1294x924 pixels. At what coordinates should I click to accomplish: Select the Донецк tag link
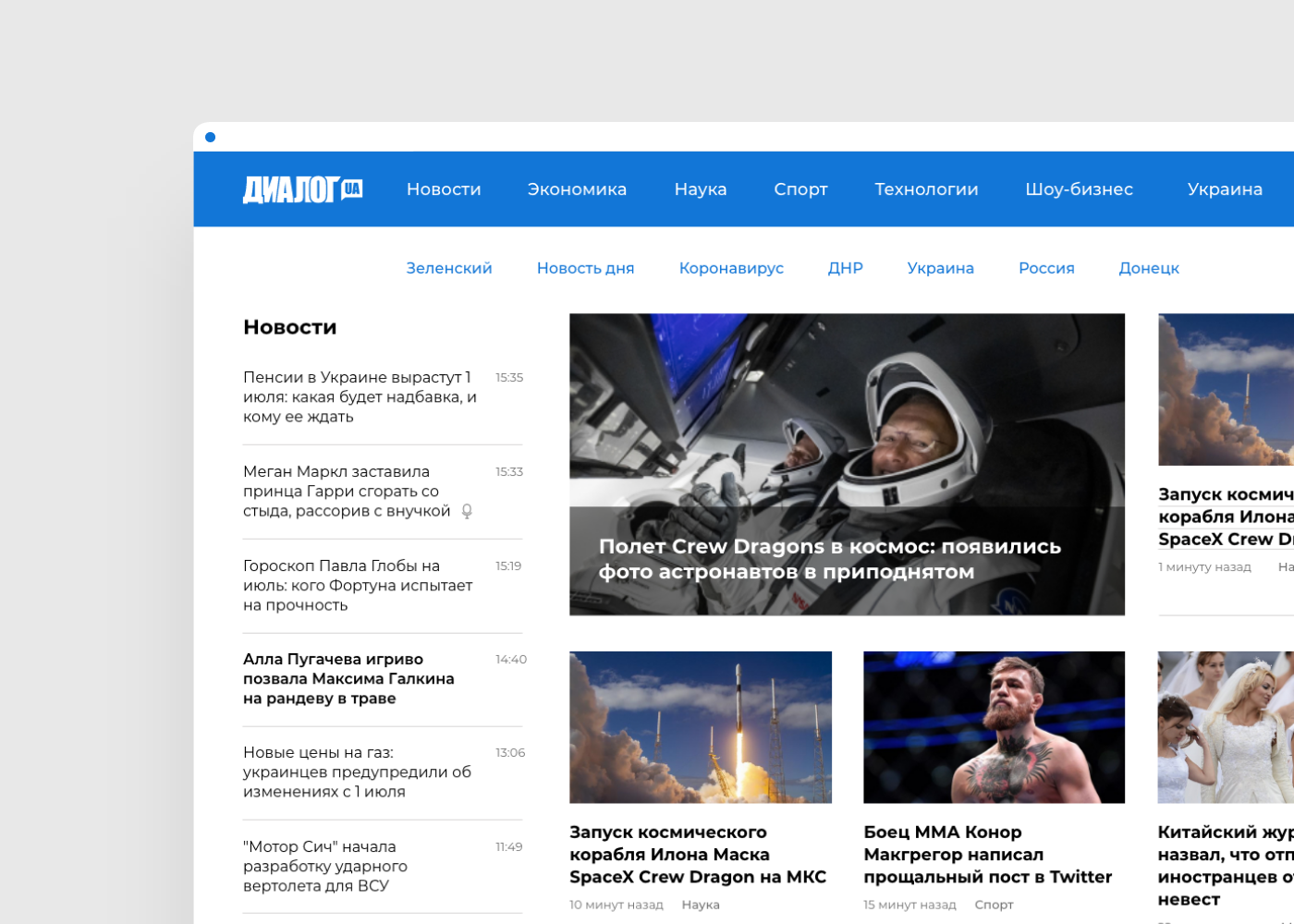click(x=1149, y=268)
